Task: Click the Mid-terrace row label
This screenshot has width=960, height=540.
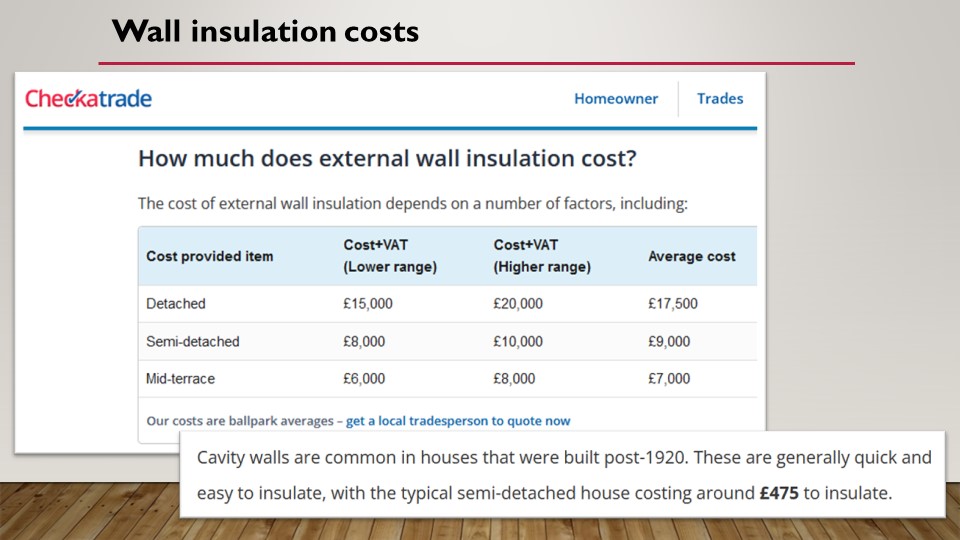Action: (180, 379)
